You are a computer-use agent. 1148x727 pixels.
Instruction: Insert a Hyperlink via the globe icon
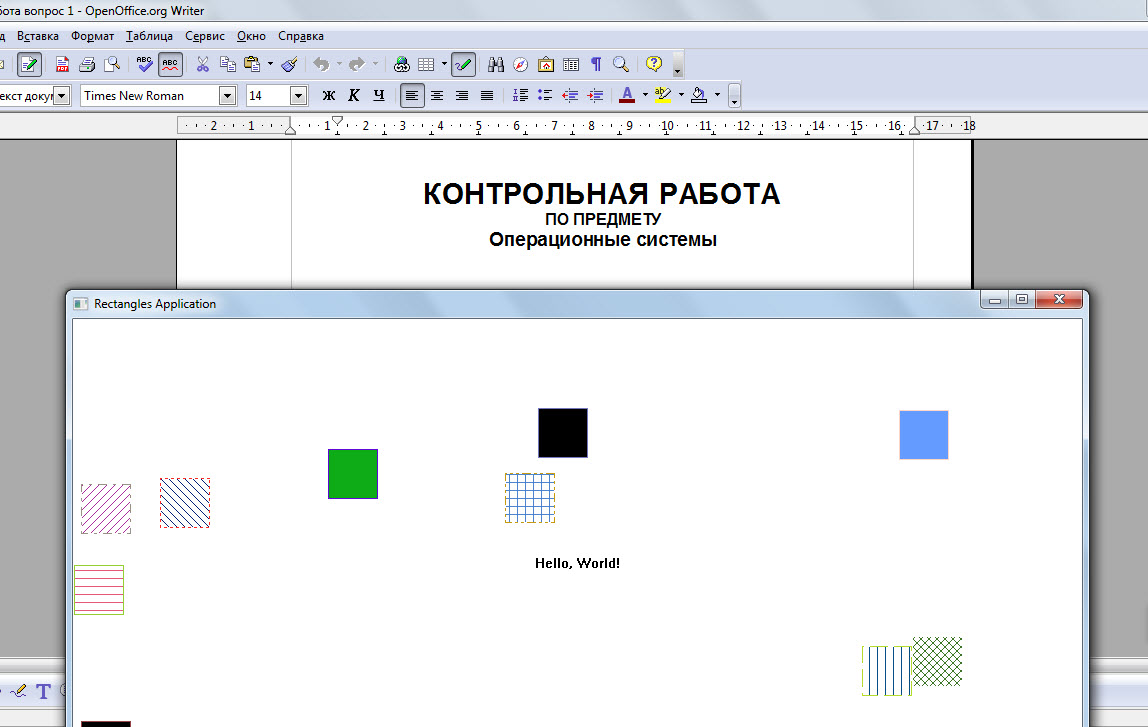pos(401,64)
